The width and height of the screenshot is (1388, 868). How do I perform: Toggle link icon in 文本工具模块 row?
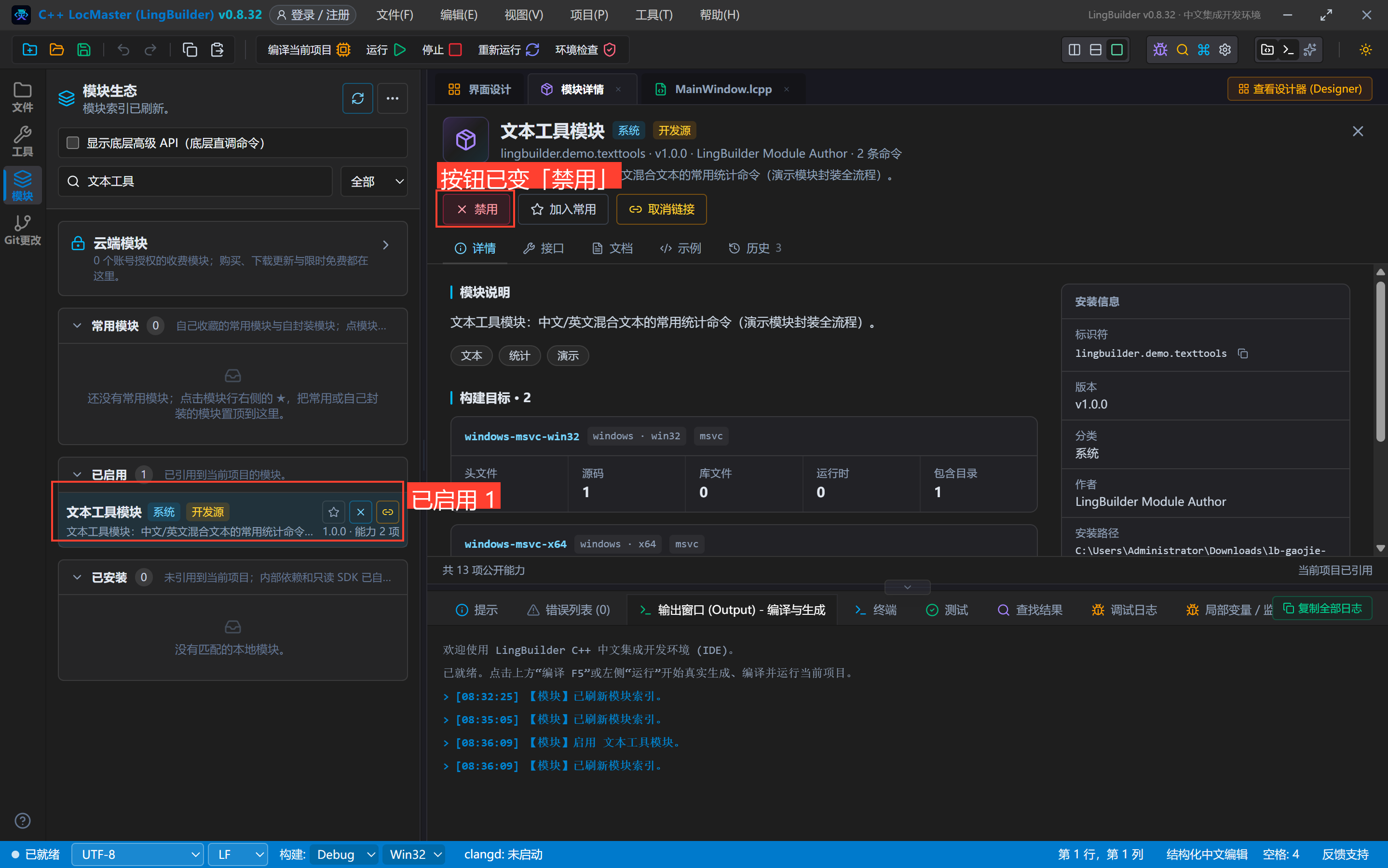[x=387, y=512]
